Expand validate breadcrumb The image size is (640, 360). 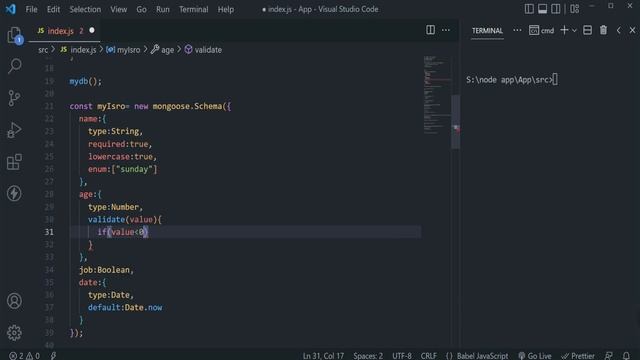tap(203, 50)
